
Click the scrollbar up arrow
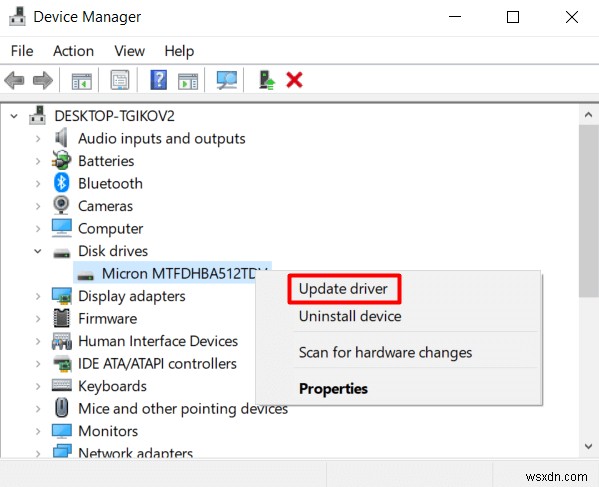tap(588, 115)
